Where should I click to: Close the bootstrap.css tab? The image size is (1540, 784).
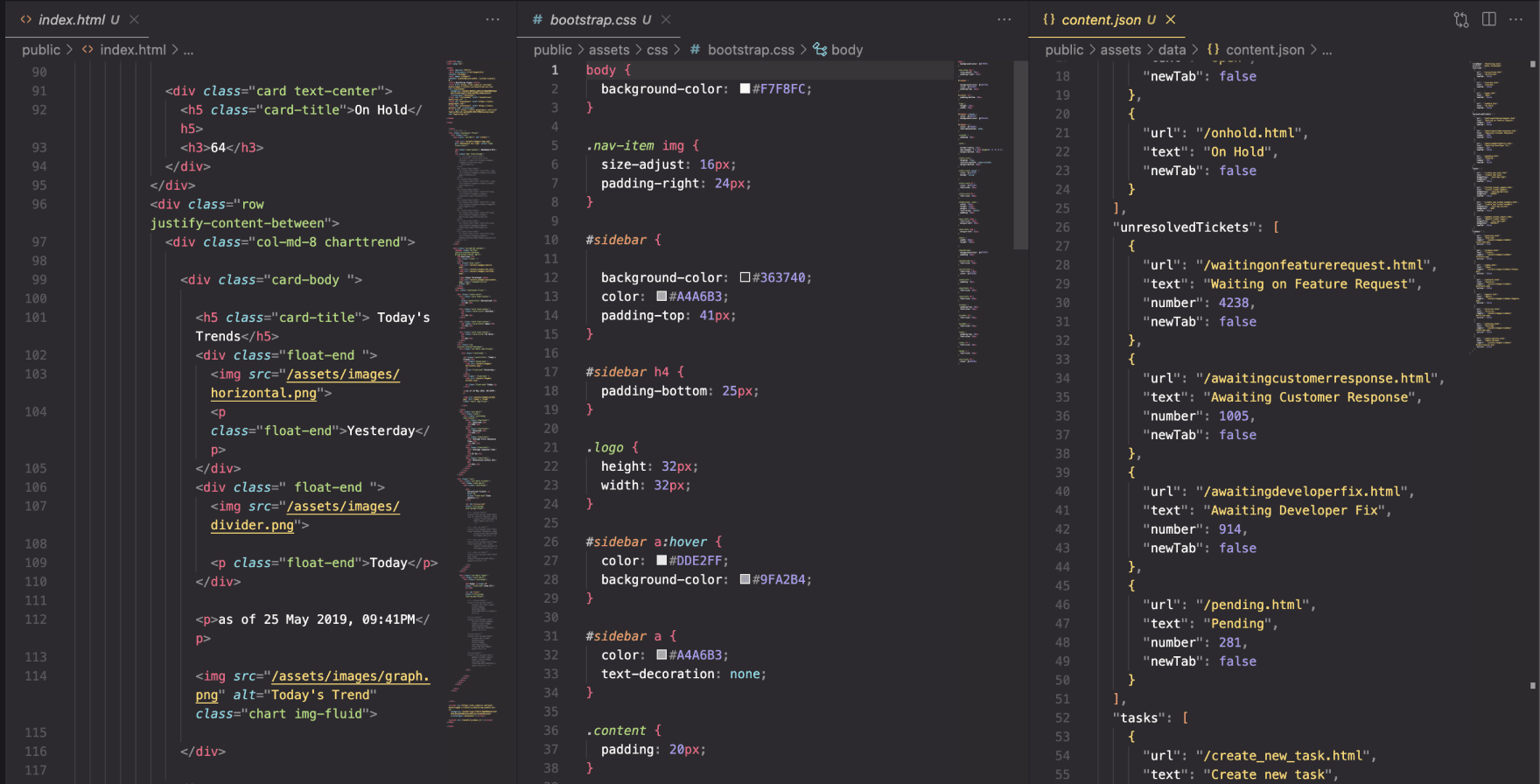click(666, 19)
